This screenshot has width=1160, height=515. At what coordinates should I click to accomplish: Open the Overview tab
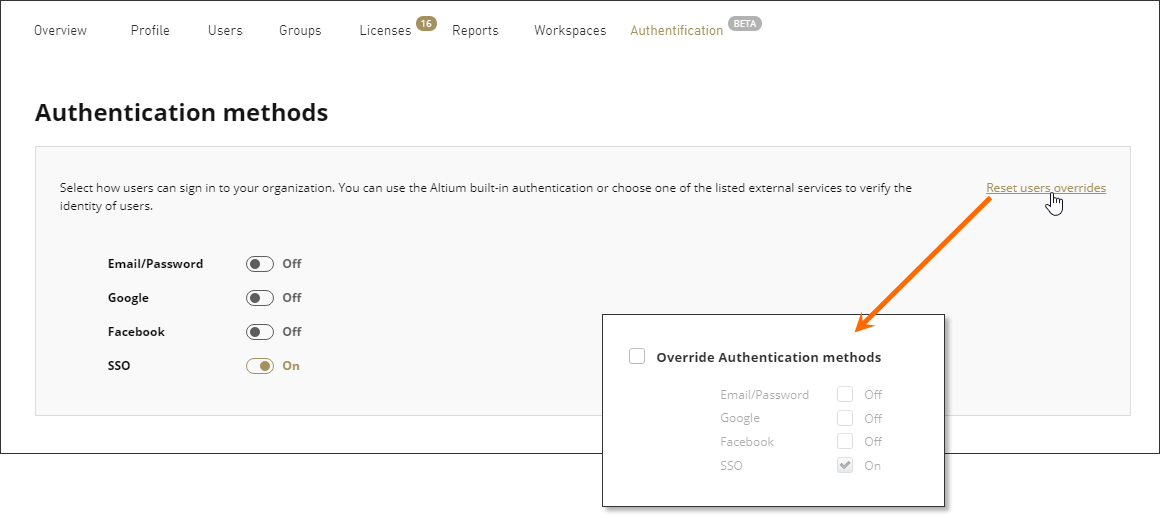[60, 30]
